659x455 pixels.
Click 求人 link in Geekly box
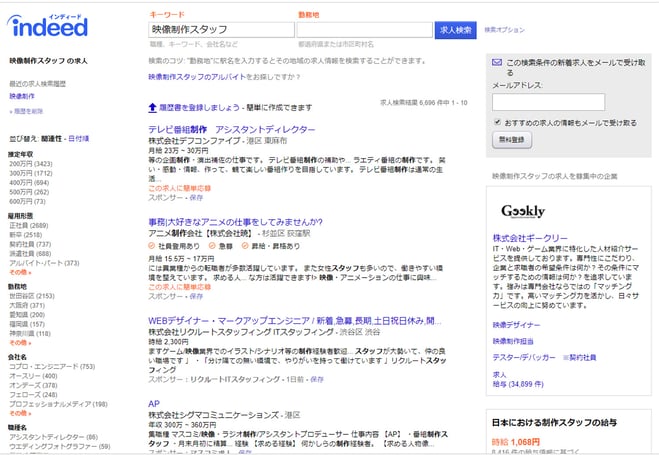pos(500,374)
